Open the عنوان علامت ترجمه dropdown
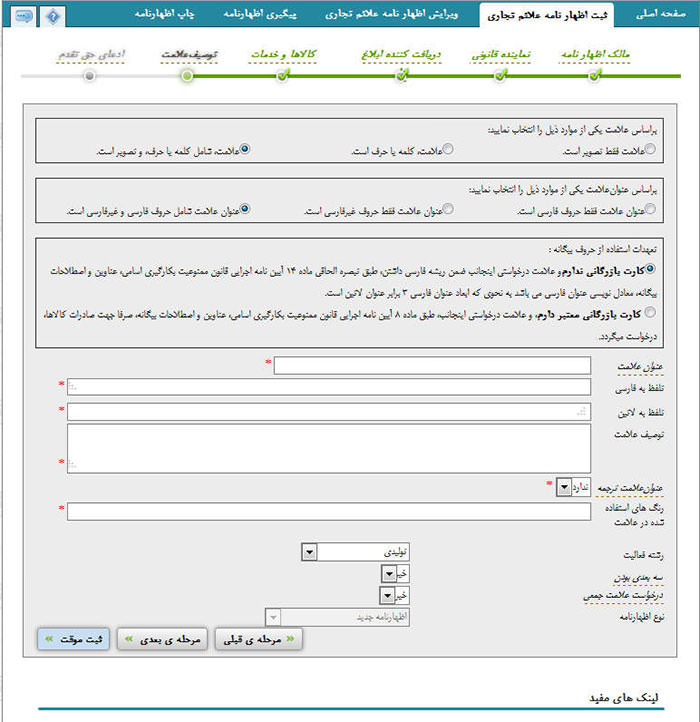 point(573,487)
